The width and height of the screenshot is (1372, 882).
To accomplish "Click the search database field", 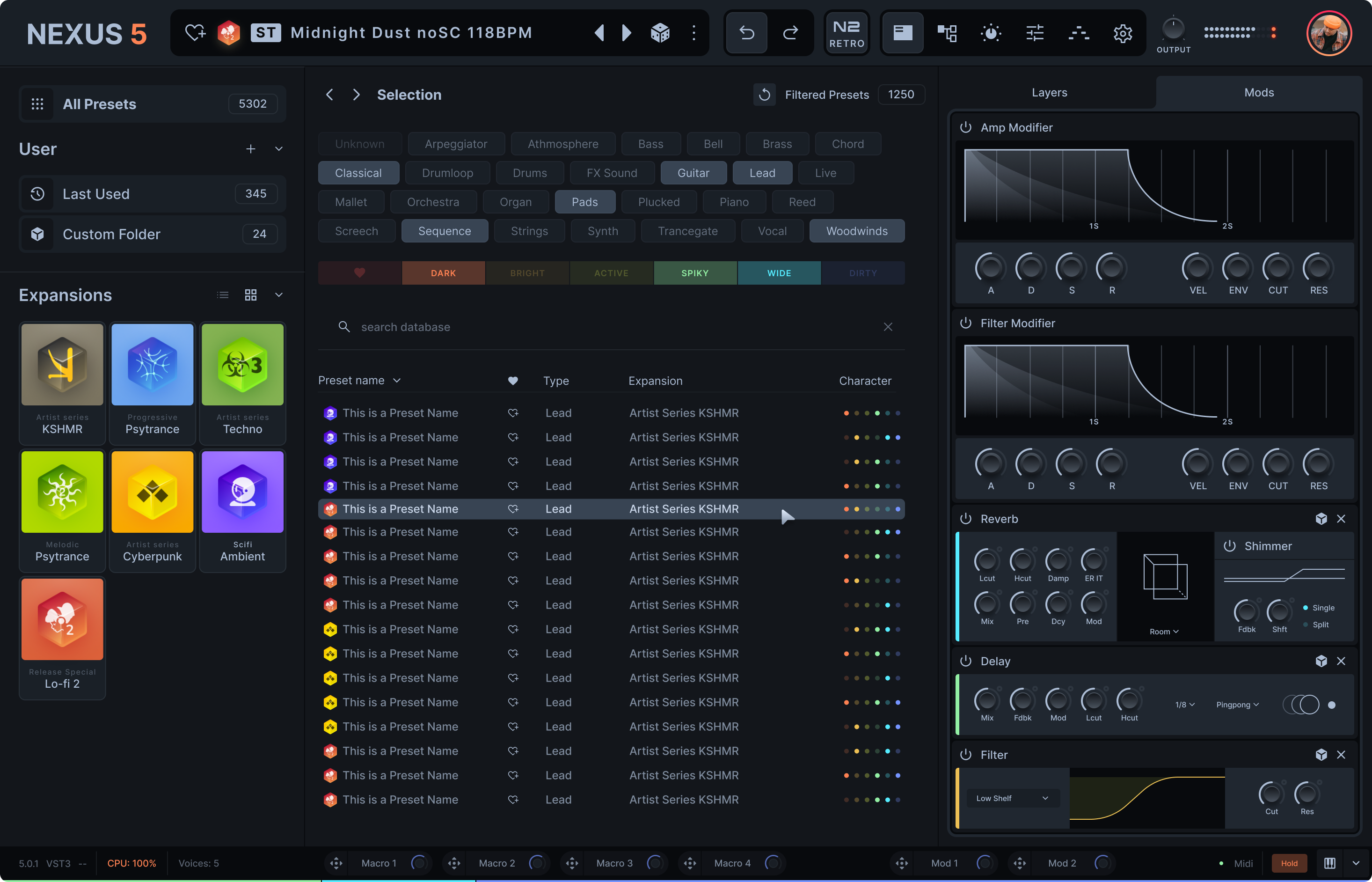I will 611,327.
